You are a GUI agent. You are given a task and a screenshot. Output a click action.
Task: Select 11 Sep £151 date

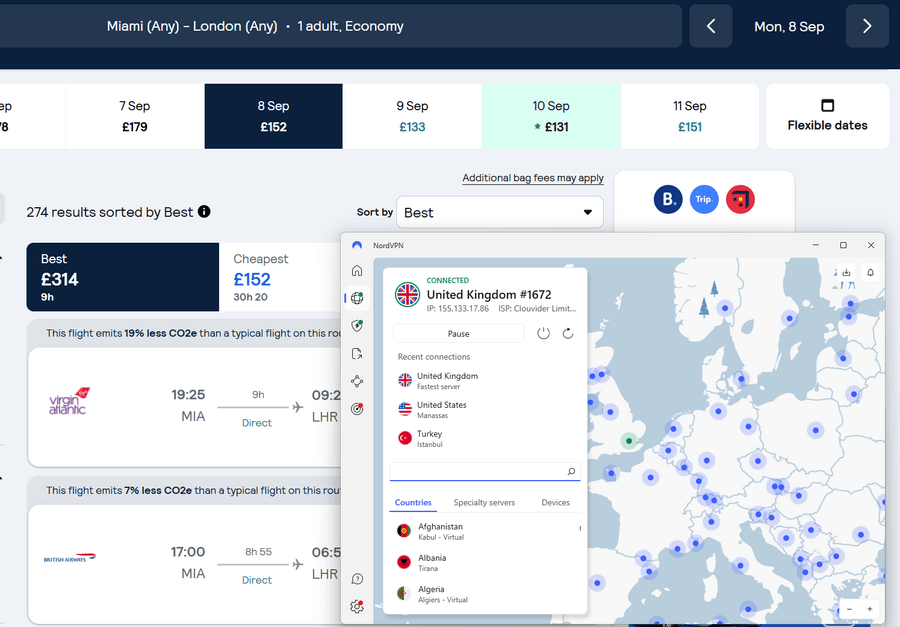pyautogui.click(x=690, y=116)
